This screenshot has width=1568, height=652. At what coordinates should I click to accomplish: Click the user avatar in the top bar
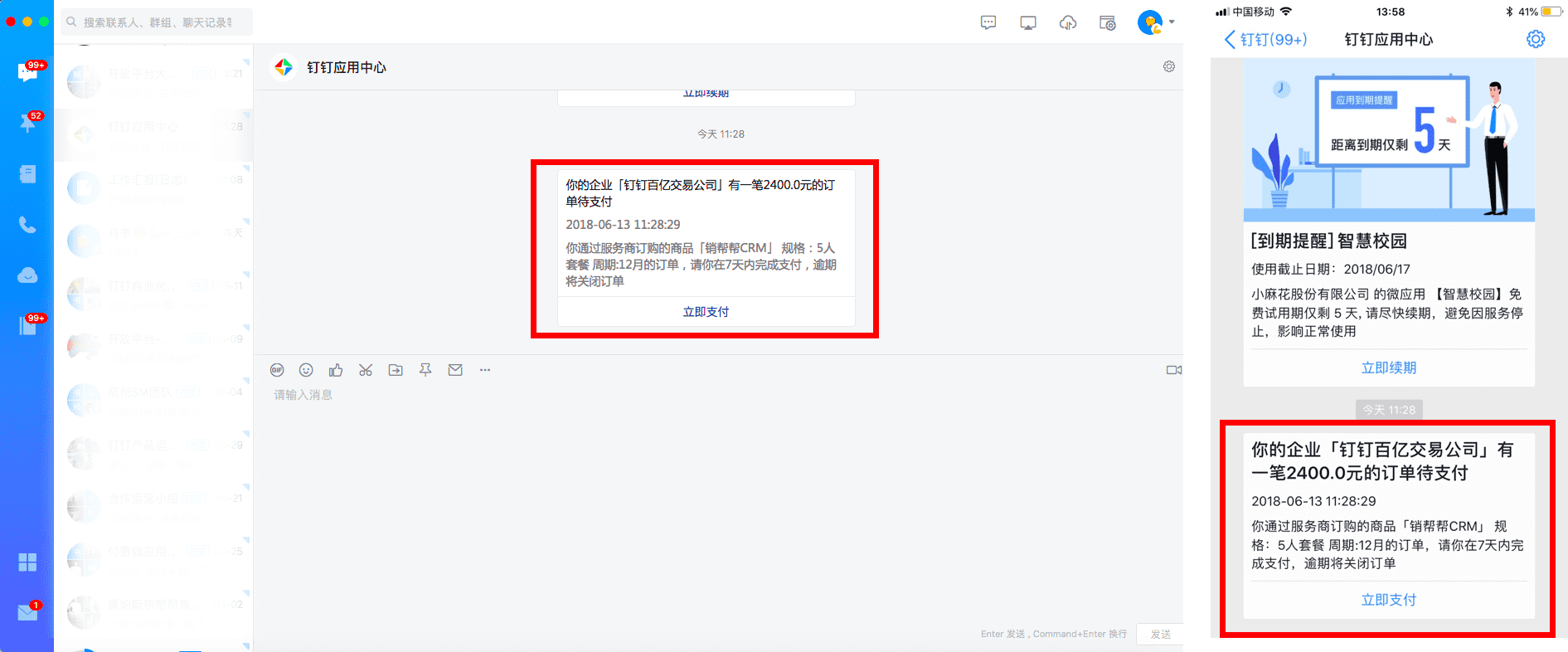(x=1150, y=22)
